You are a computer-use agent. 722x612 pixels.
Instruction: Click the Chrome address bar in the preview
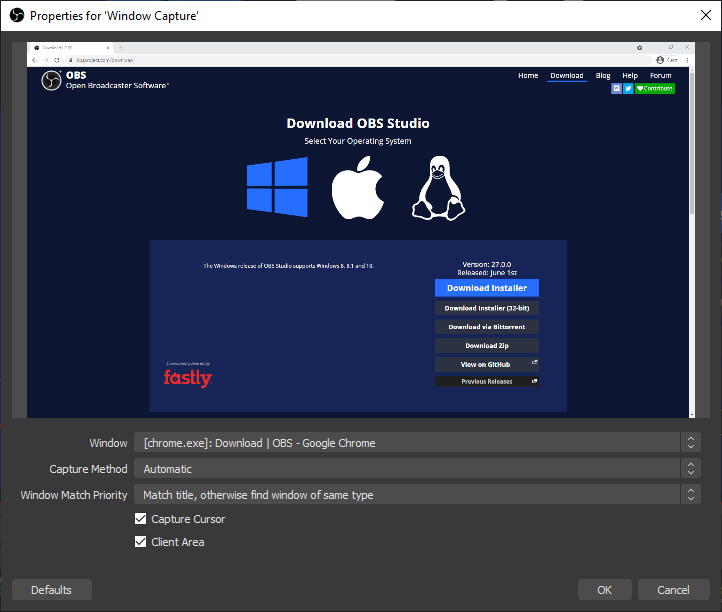point(358,60)
